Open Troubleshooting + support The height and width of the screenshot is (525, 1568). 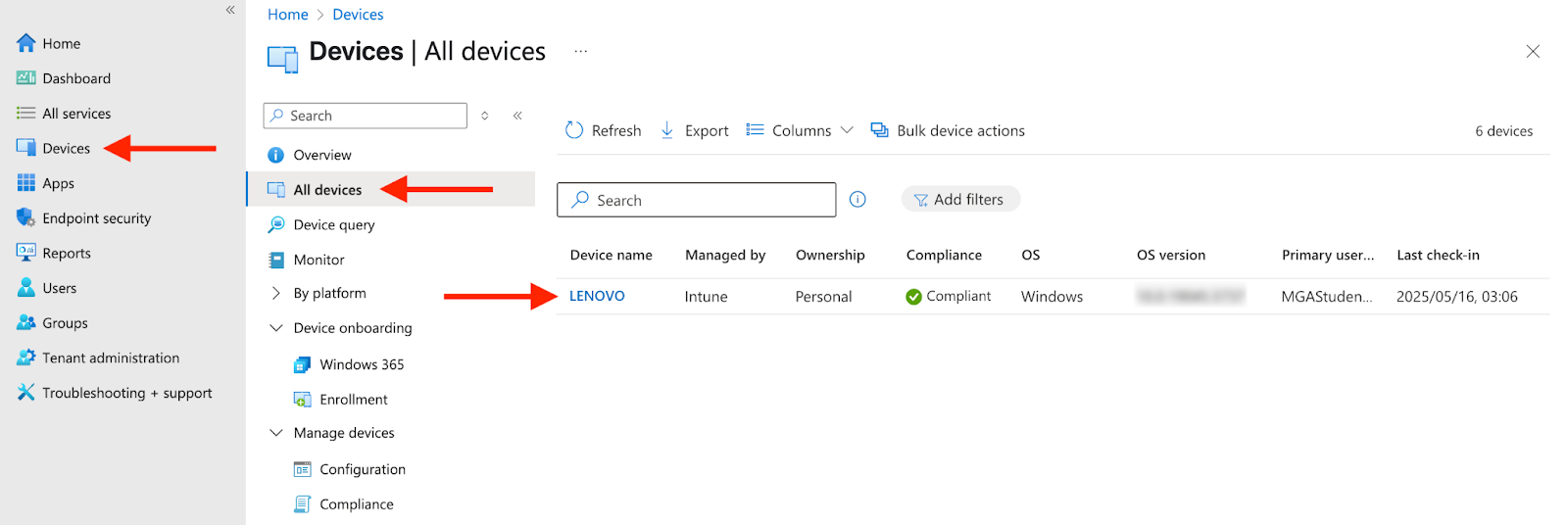[x=126, y=393]
